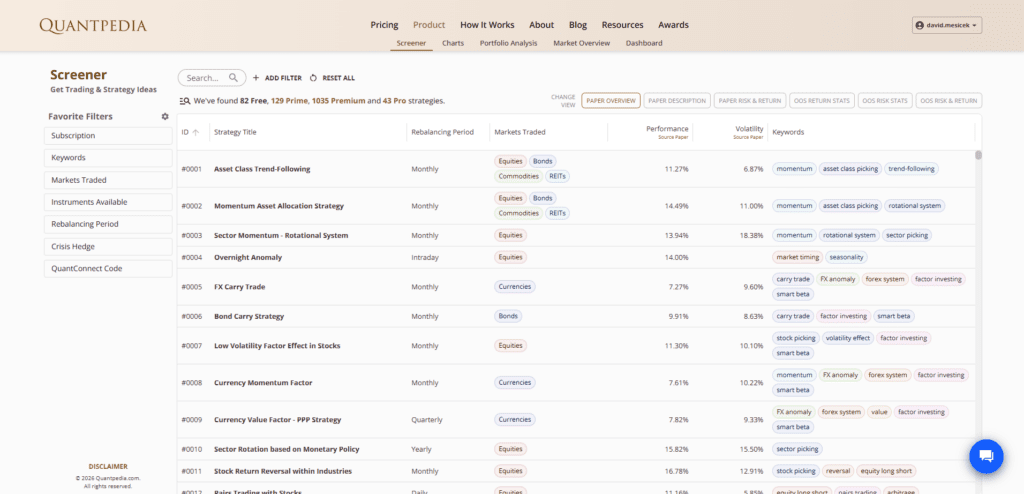Click the Favorite Filters gear icon

165,116
